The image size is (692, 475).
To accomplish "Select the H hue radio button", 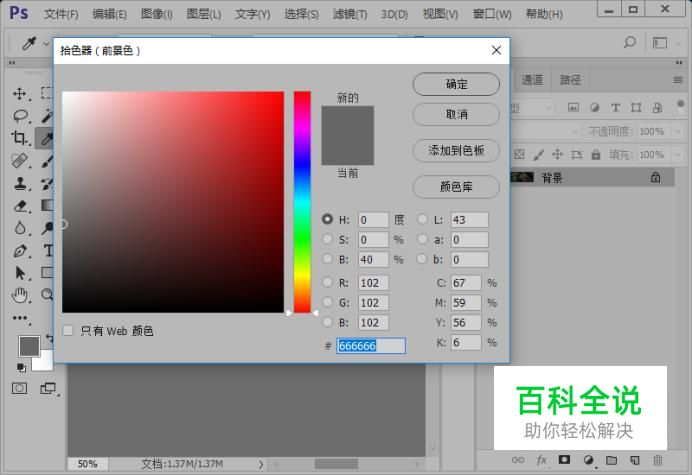I will coord(327,219).
